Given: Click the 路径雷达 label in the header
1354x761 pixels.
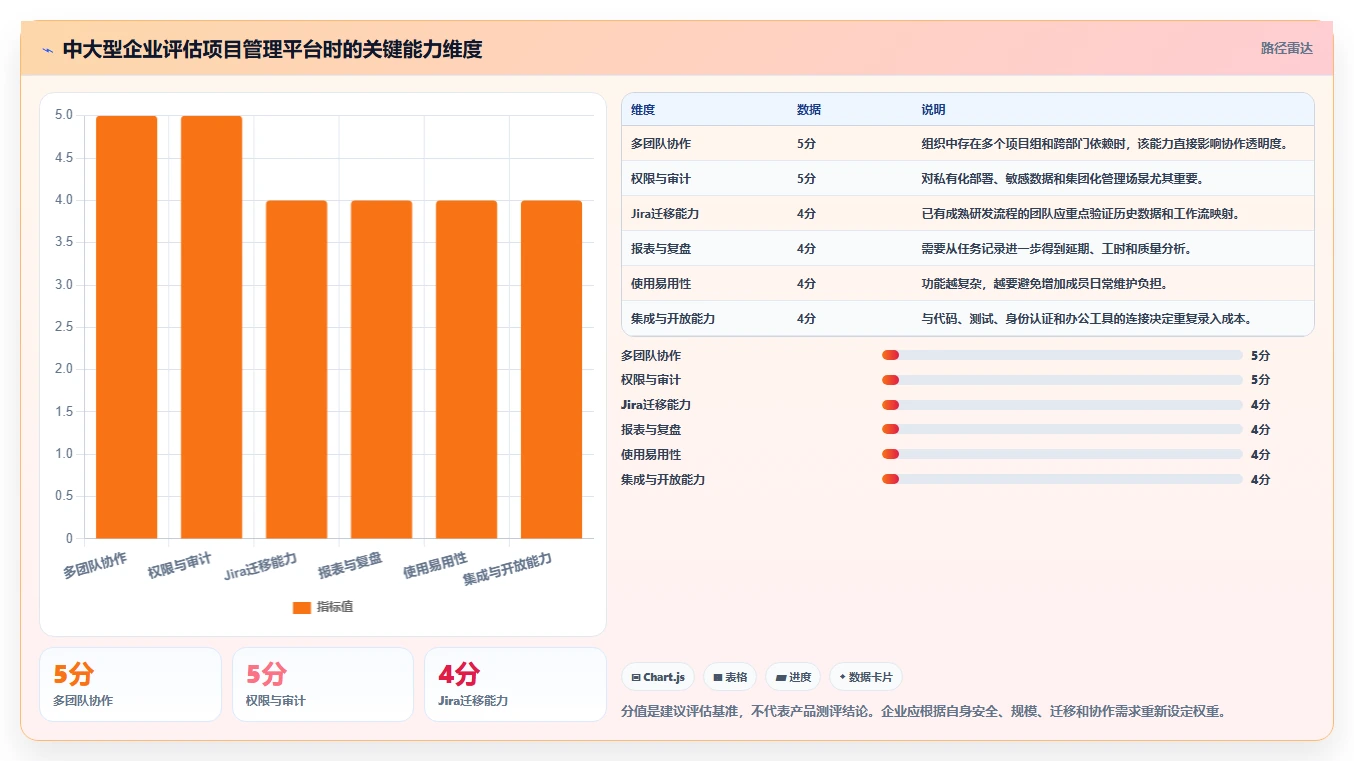Looking at the screenshot, I should click(1286, 48).
